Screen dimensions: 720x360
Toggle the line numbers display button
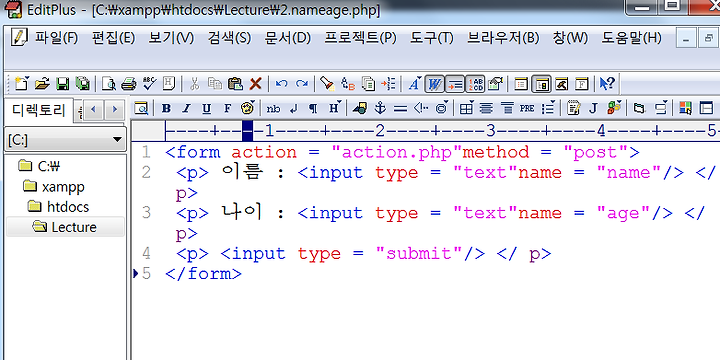coord(475,84)
